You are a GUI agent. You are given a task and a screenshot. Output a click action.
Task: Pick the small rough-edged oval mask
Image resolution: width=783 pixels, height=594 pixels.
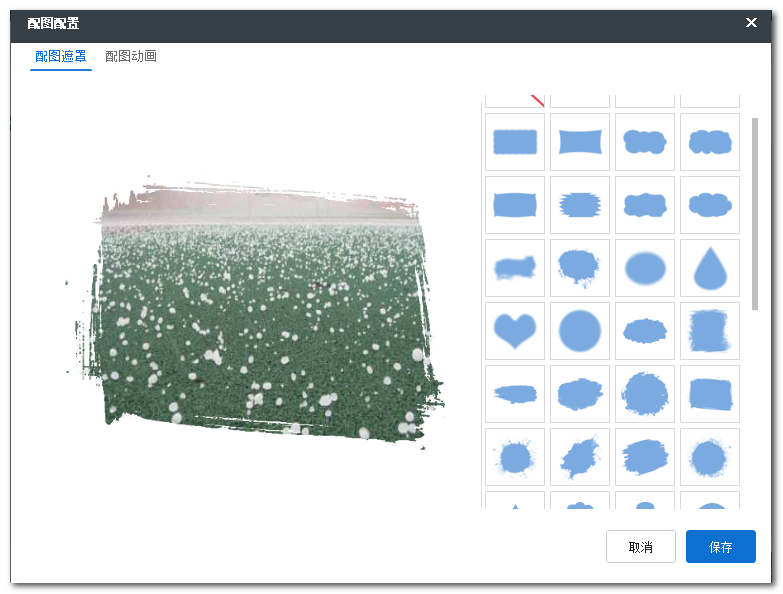point(645,330)
